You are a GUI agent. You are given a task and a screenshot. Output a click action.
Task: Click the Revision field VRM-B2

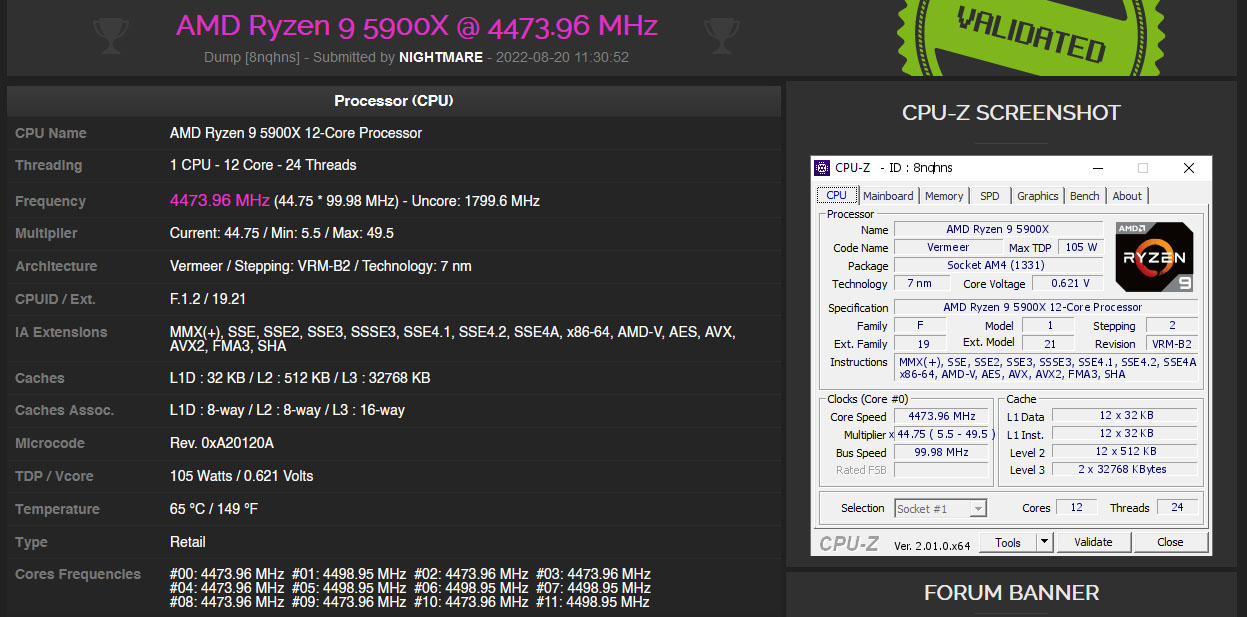1171,343
